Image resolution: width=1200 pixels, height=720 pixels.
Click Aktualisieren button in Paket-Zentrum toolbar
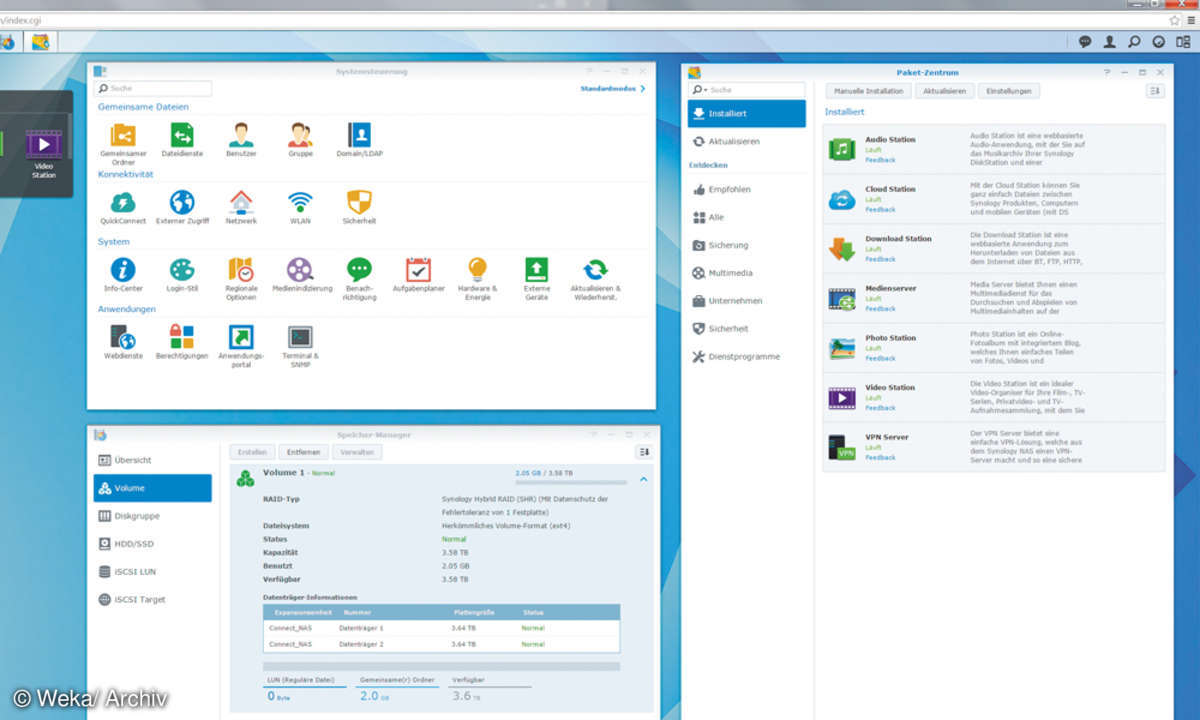coord(944,91)
